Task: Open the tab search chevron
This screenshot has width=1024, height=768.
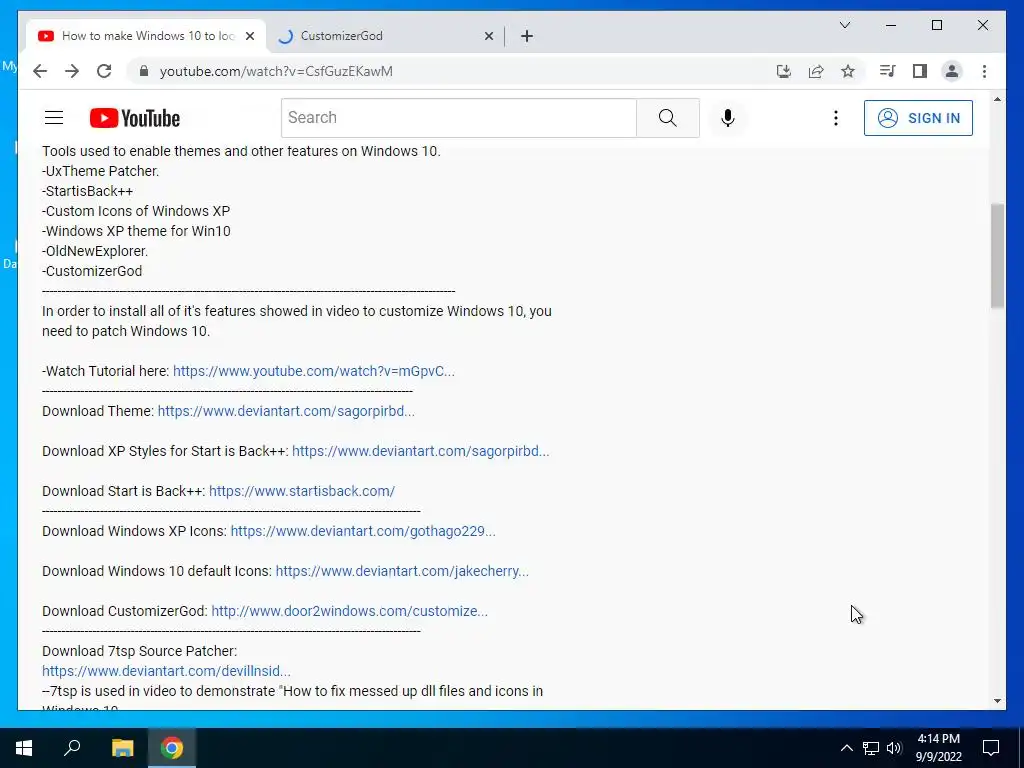Action: pos(844,25)
